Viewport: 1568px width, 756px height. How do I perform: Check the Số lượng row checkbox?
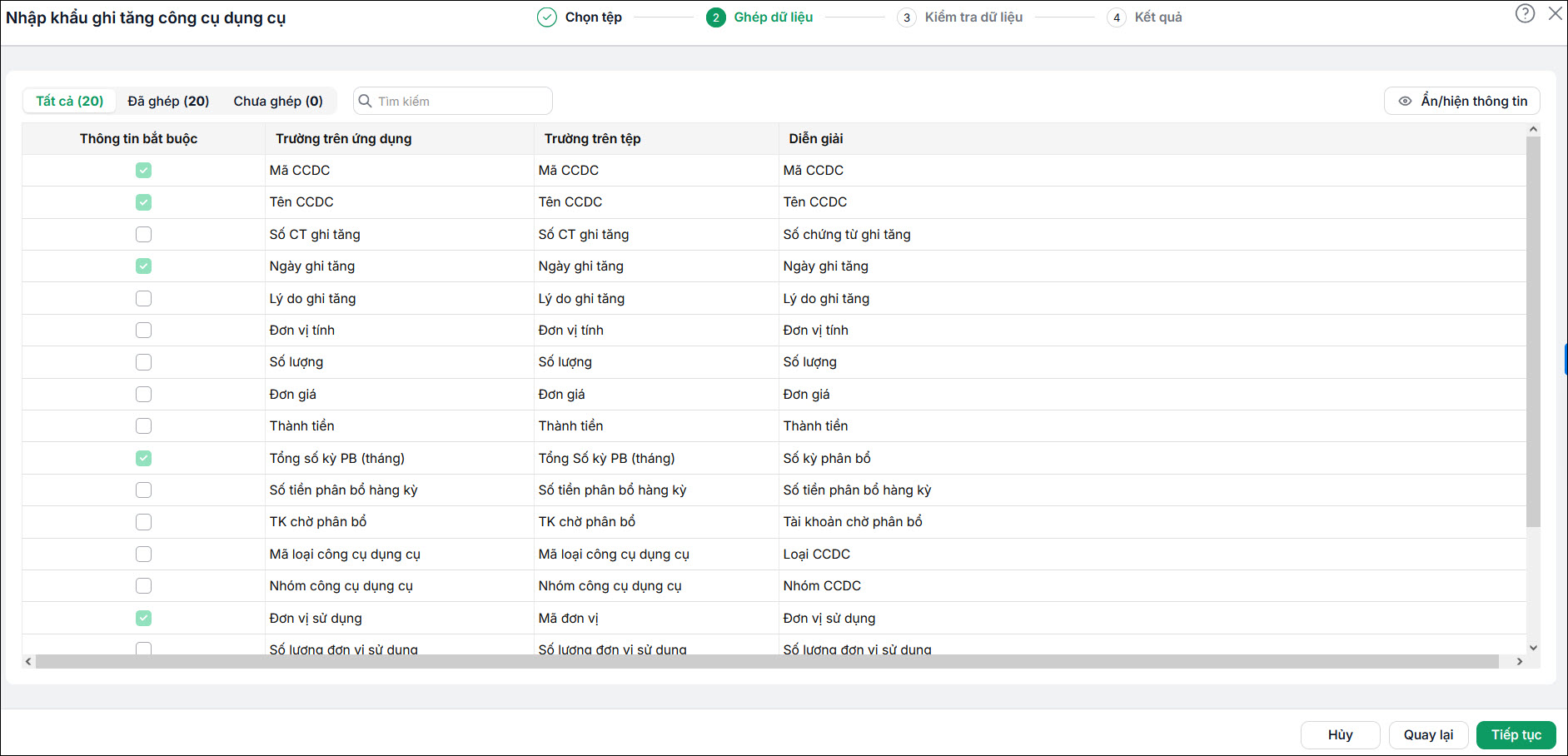143,362
